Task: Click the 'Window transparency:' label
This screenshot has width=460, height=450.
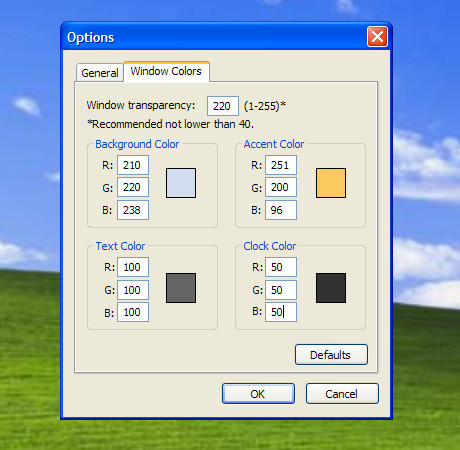Action: tap(141, 105)
